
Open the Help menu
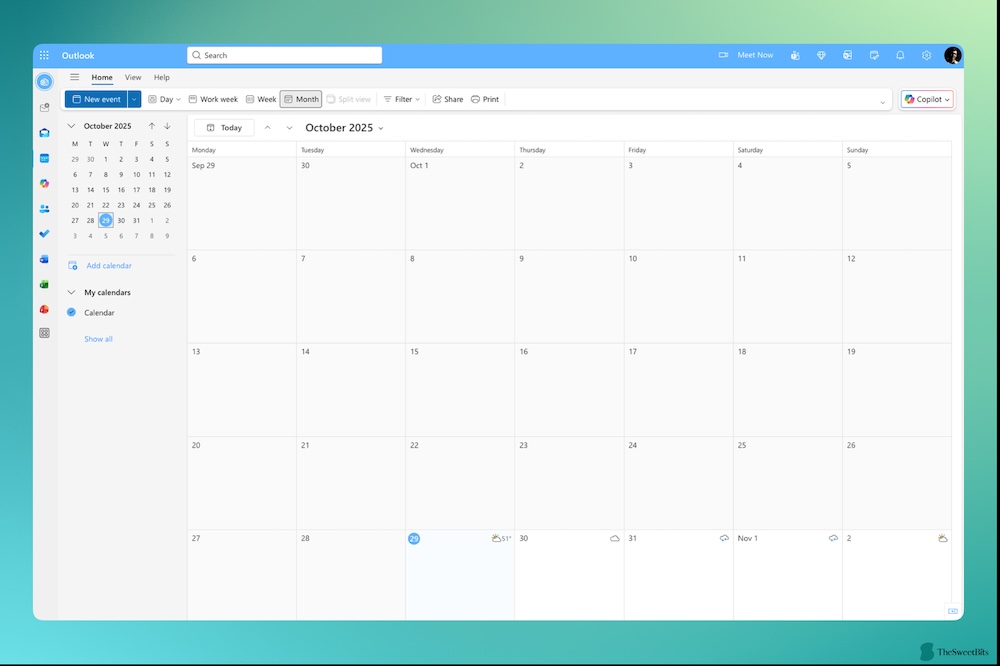click(x=161, y=77)
